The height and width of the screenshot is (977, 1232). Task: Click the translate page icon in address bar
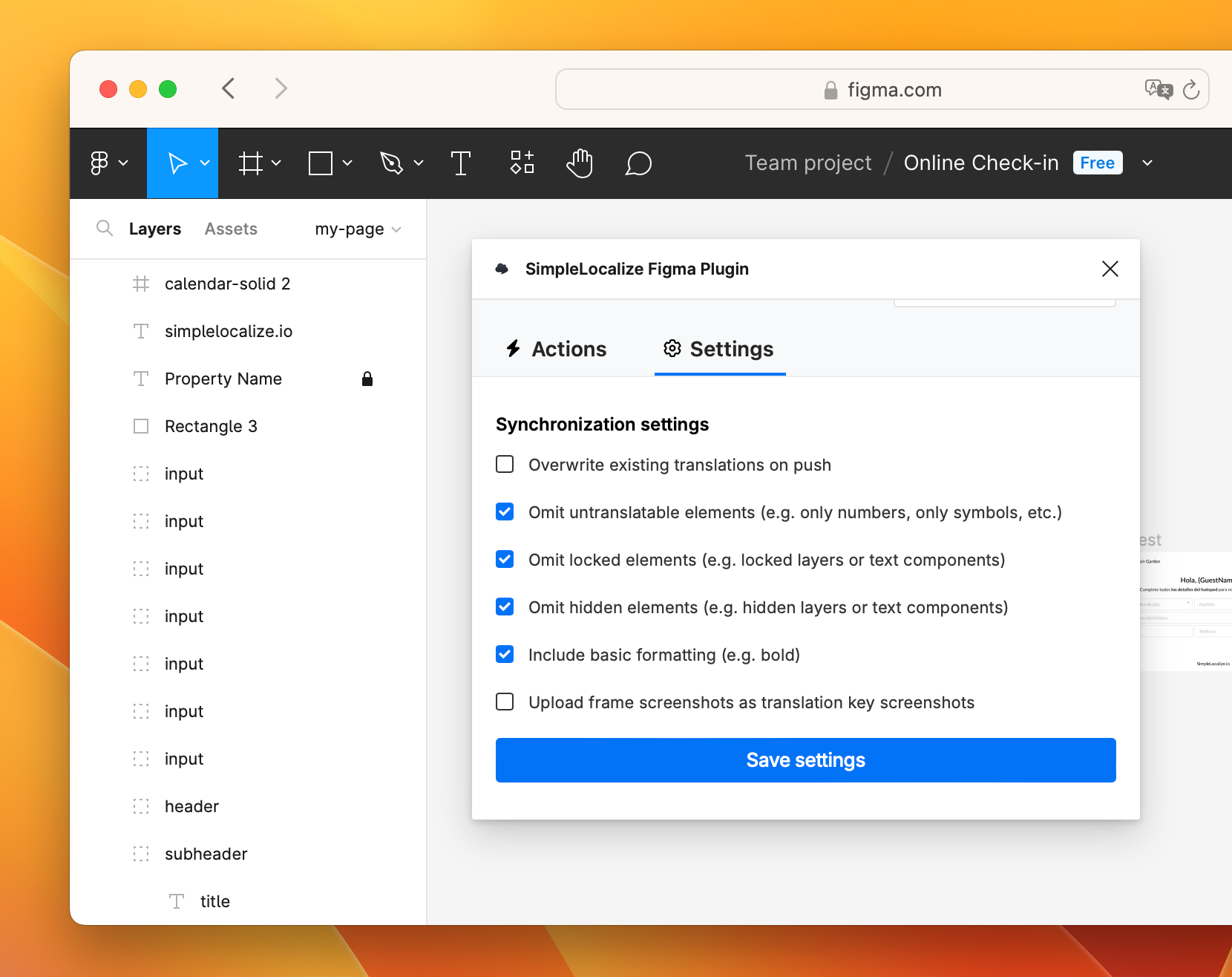point(1159,89)
